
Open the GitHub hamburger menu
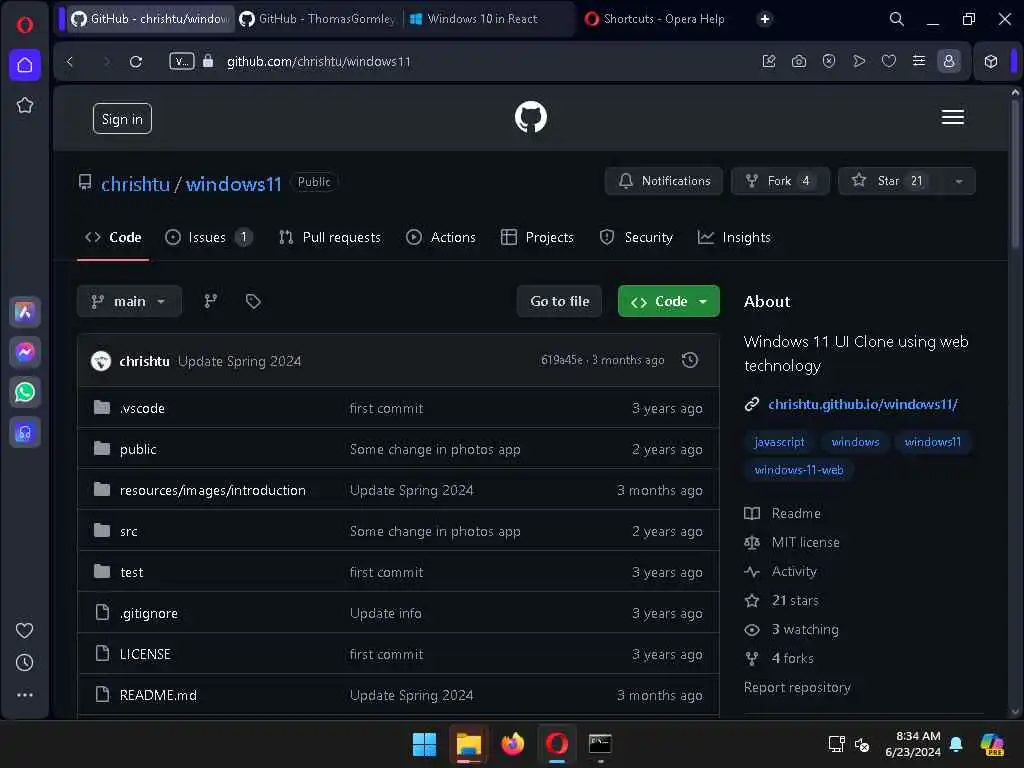953,118
